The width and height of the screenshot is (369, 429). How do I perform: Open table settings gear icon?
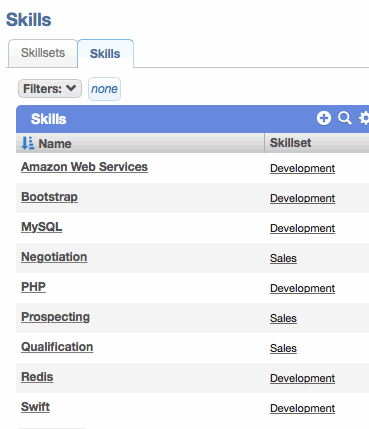coord(364,118)
